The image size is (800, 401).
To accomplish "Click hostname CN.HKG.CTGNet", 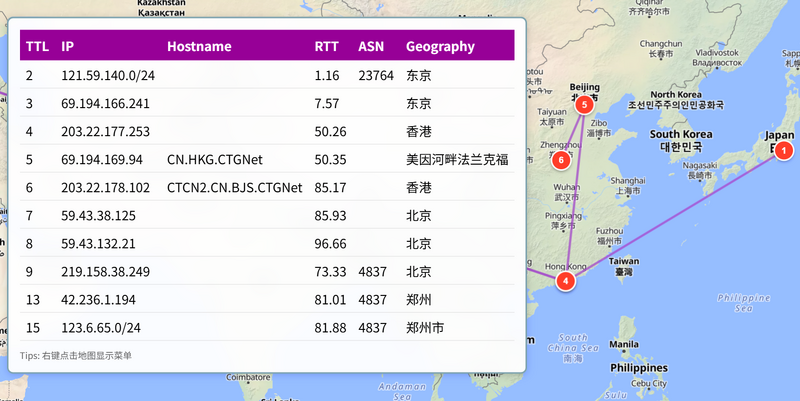I will point(214,160).
